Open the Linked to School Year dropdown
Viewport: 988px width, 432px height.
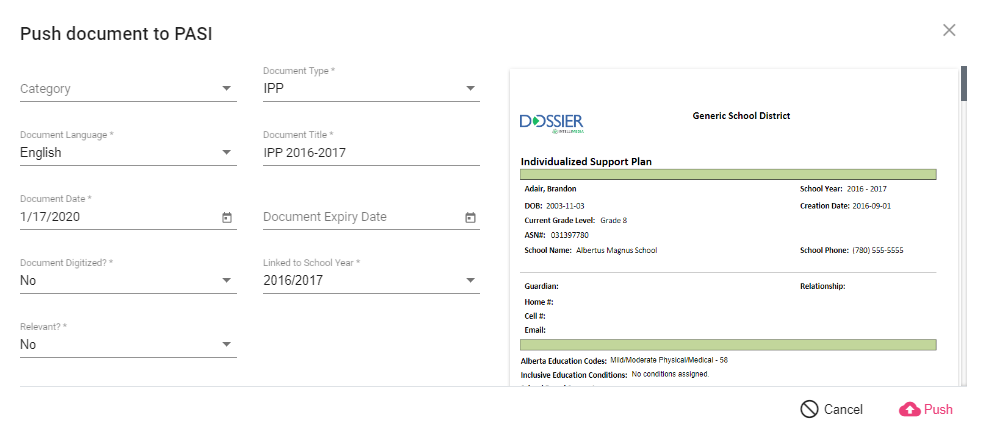[470, 281]
